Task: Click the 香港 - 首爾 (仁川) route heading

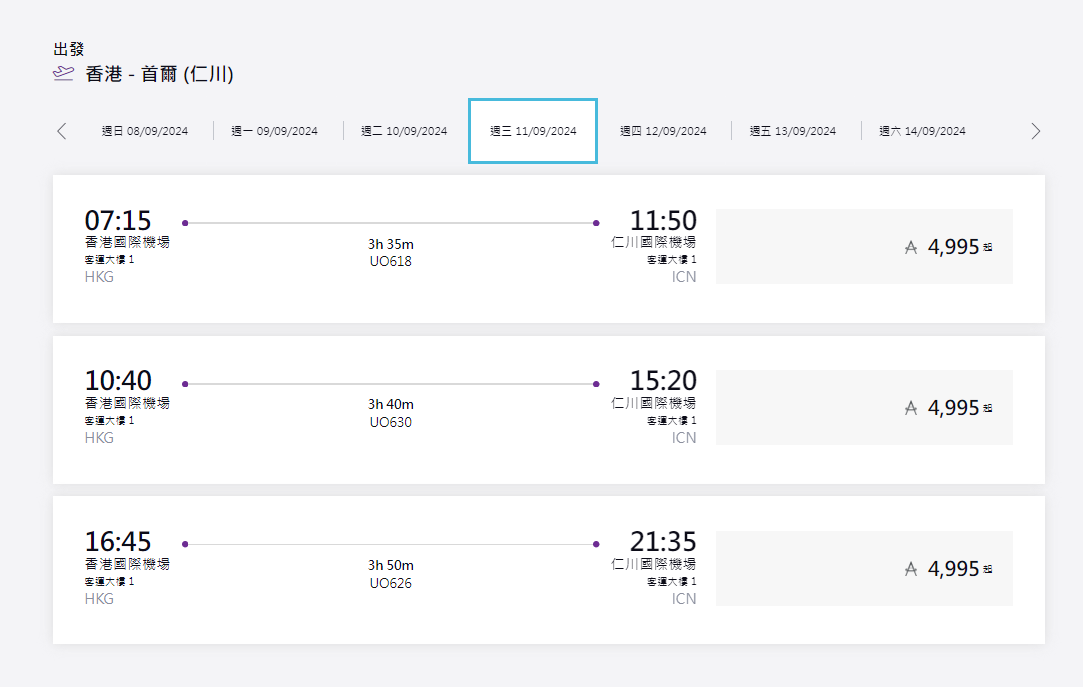Action: pyautogui.click(x=159, y=74)
